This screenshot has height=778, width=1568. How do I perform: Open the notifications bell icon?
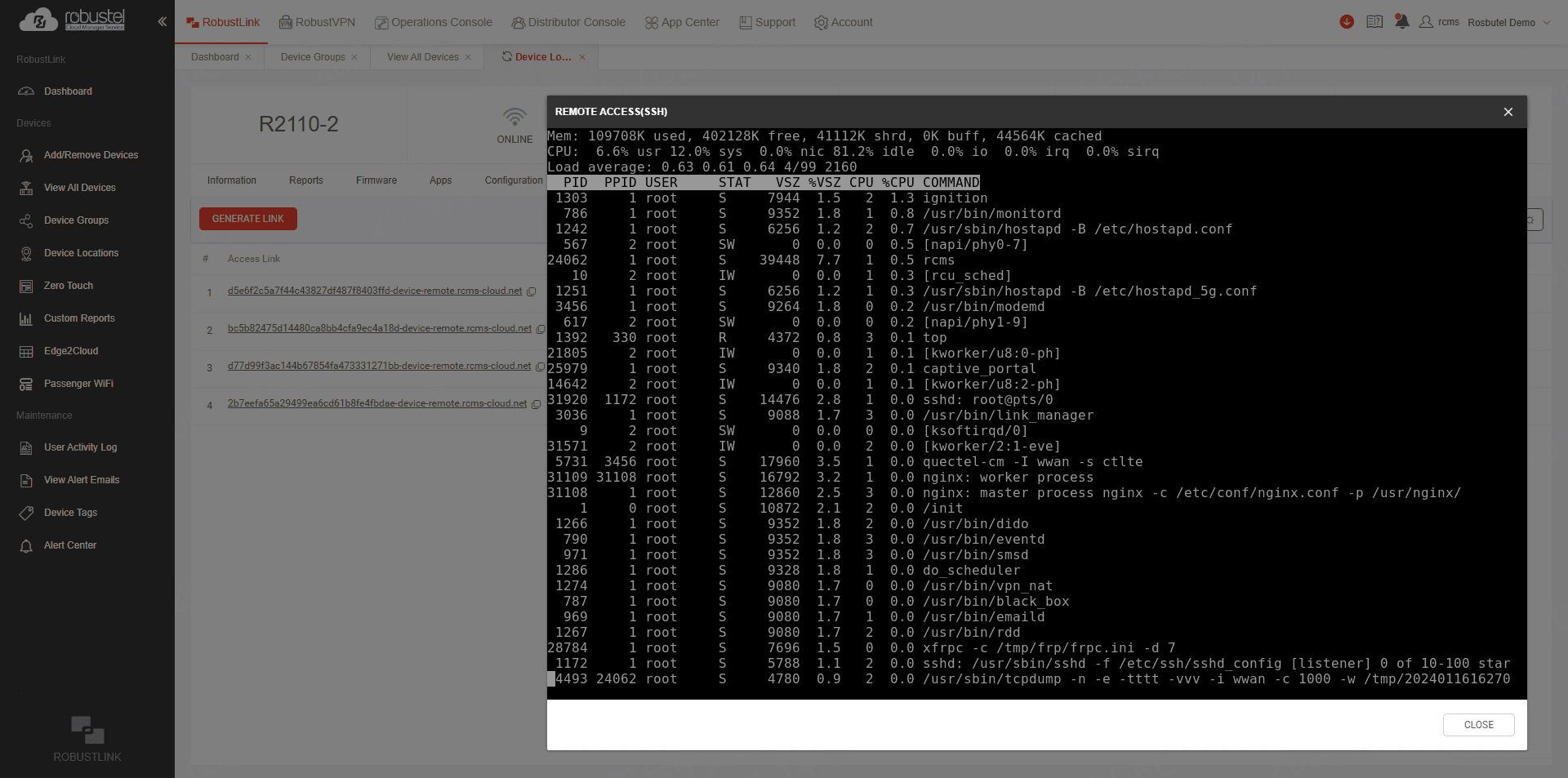tap(1401, 22)
